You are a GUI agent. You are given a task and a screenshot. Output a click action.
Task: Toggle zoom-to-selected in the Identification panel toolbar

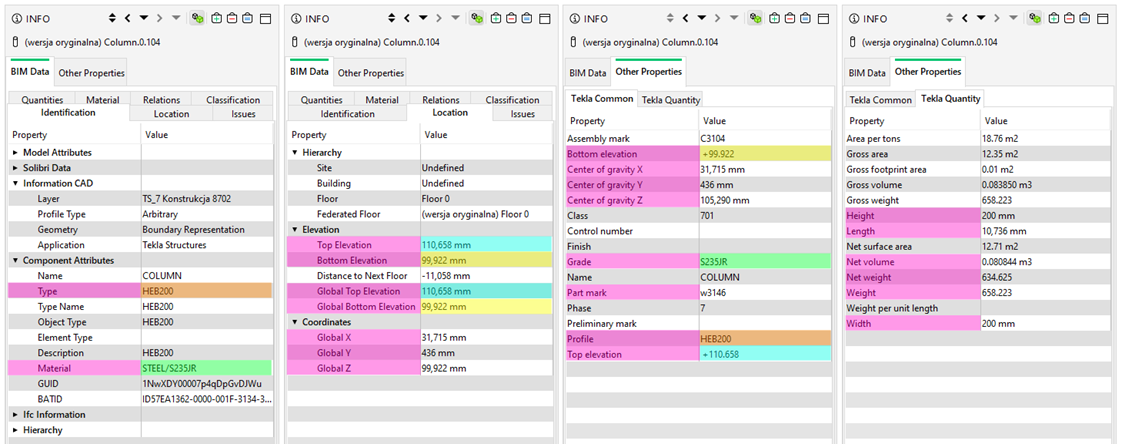pyautogui.click(x=197, y=18)
